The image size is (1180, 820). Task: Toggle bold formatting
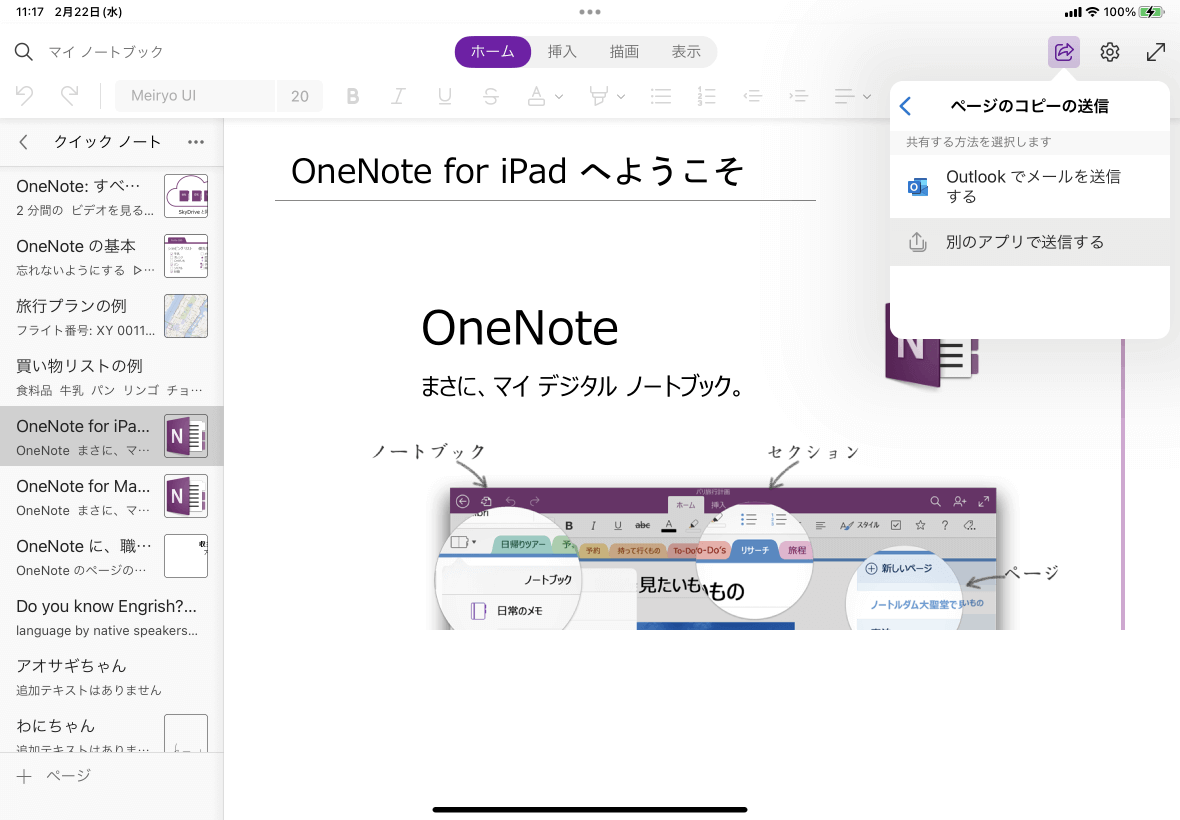point(352,96)
